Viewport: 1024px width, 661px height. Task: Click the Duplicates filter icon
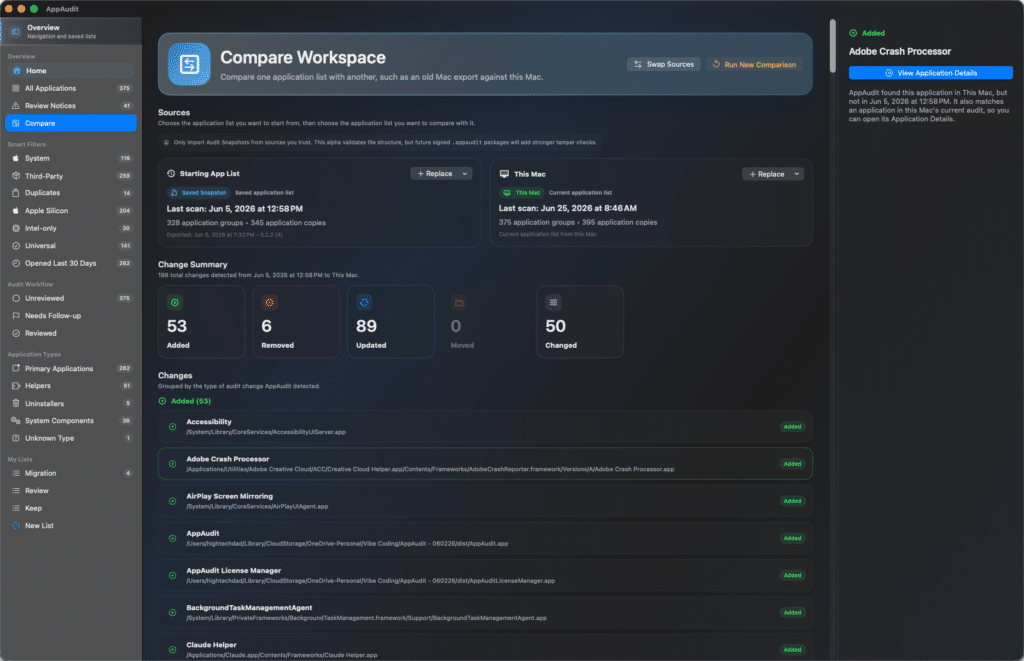tap(16, 193)
